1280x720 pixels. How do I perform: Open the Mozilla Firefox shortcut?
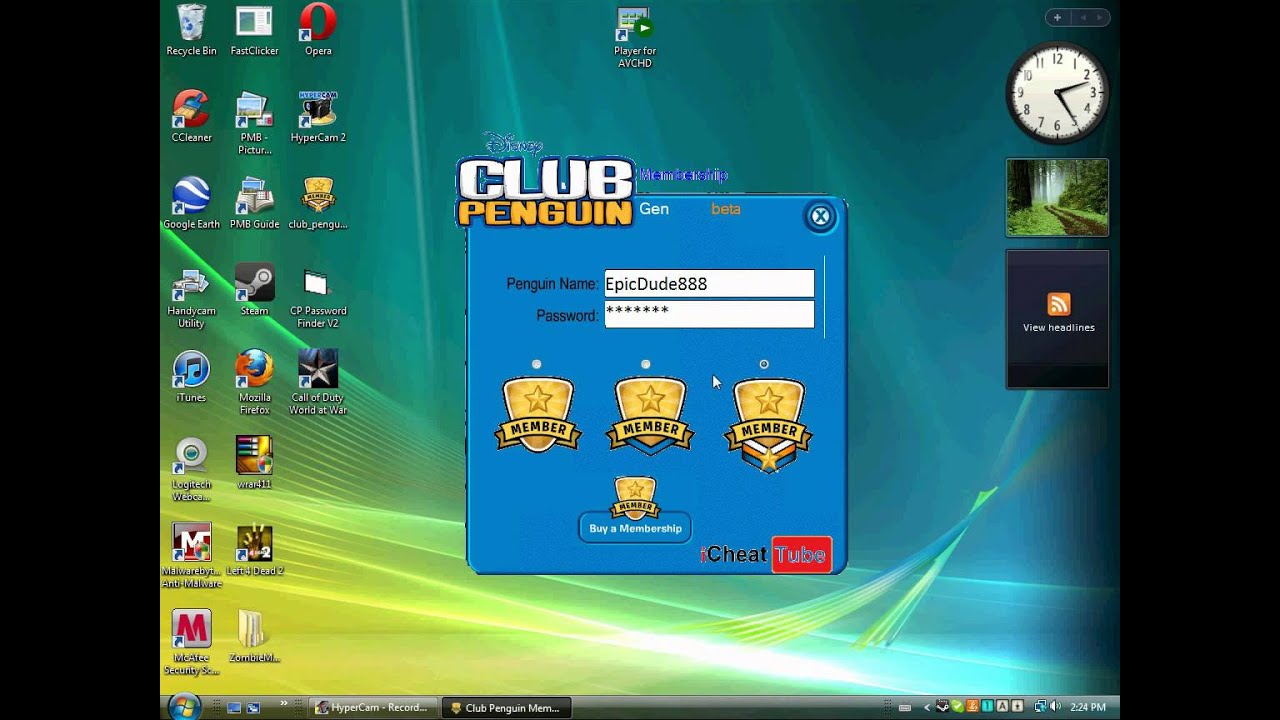pyautogui.click(x=254, y=383)
